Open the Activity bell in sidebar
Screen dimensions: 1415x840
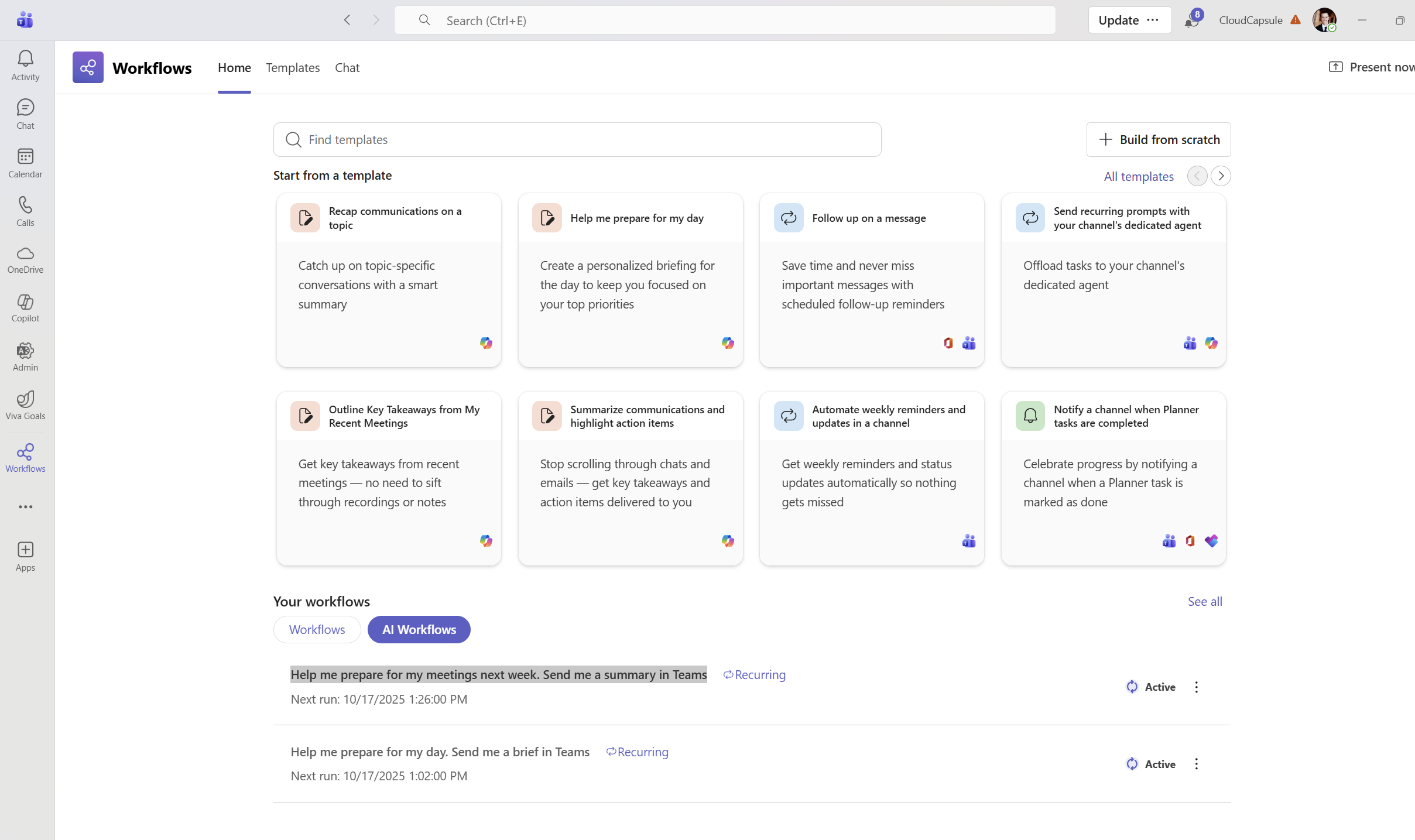pyautogui.click(x=25, y=64)
